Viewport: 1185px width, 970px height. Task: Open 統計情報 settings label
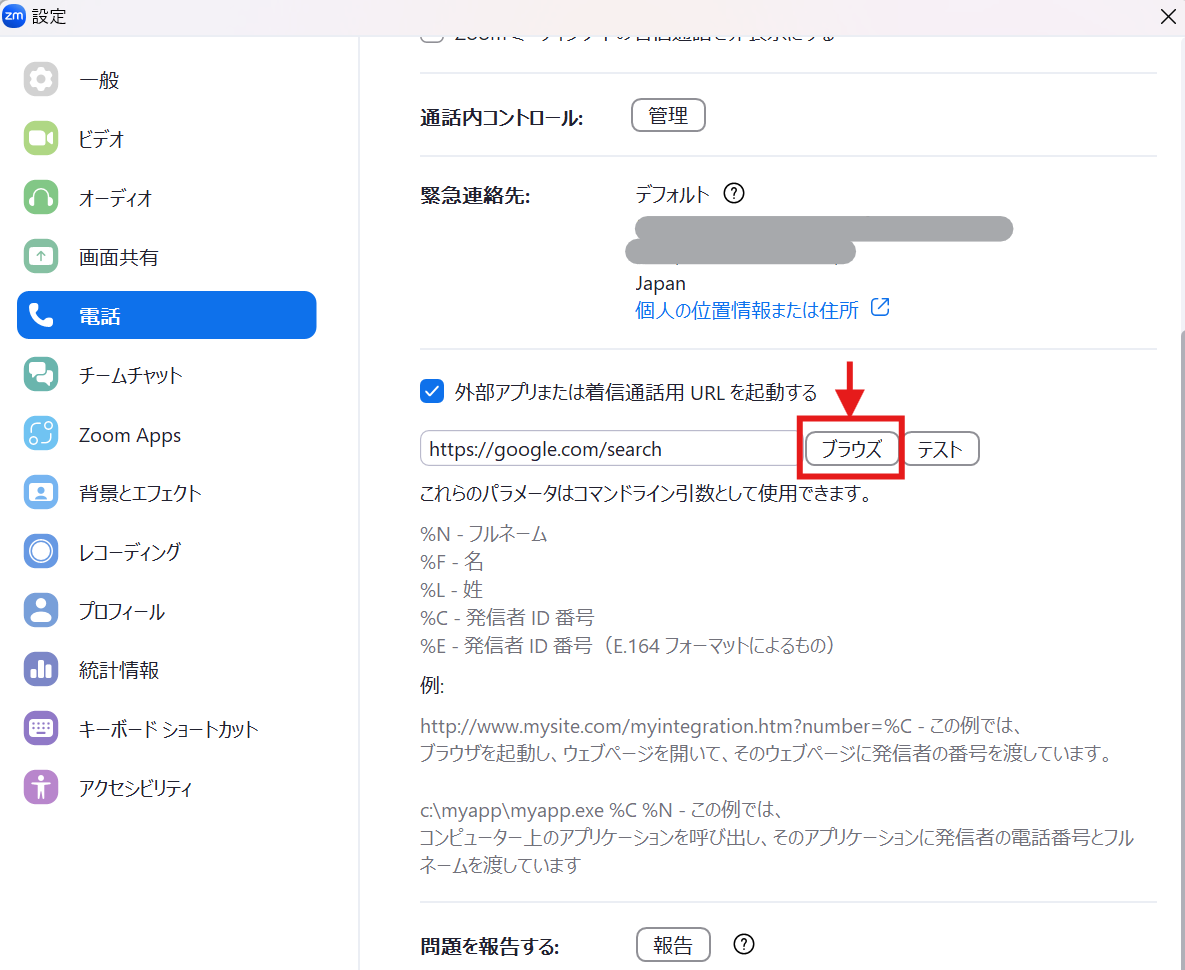click(119, 670)
